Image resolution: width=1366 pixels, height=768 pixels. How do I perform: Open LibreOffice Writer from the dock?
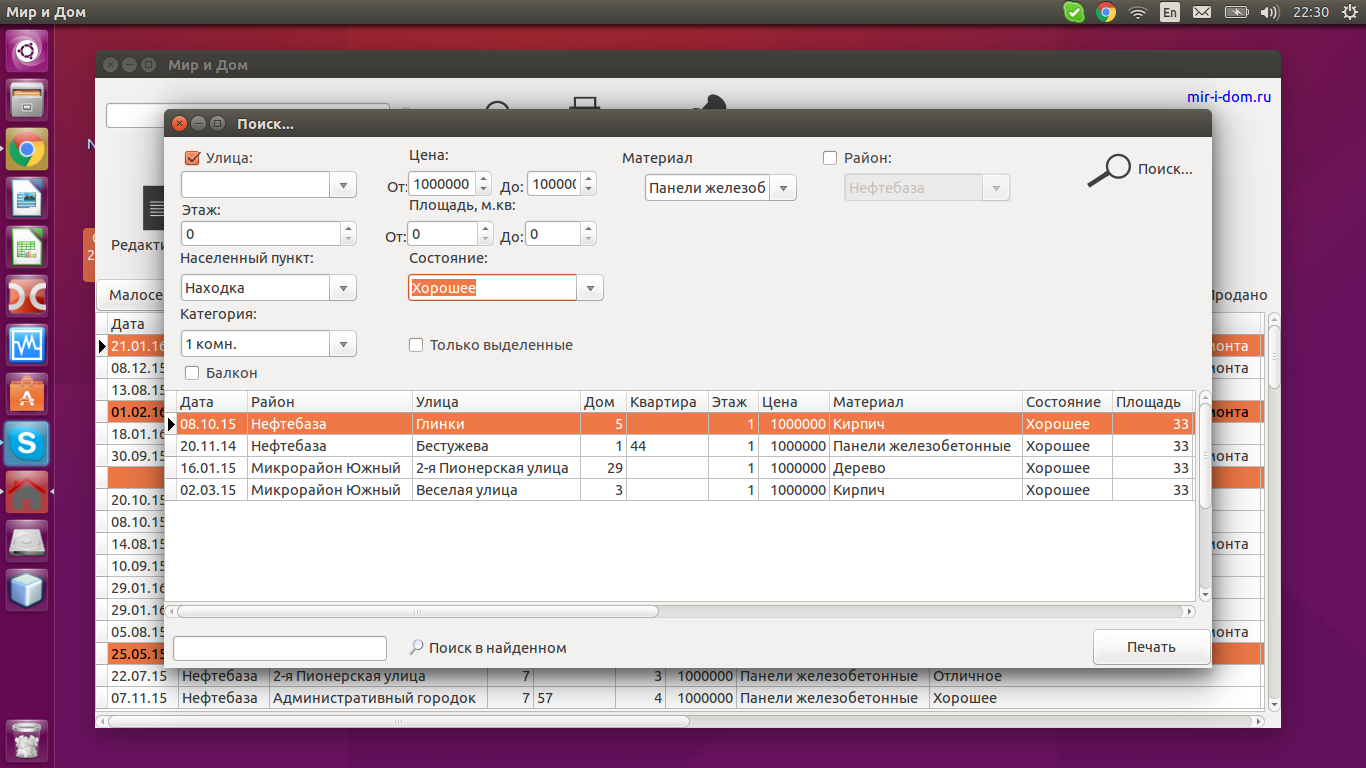tap(27, 198)
